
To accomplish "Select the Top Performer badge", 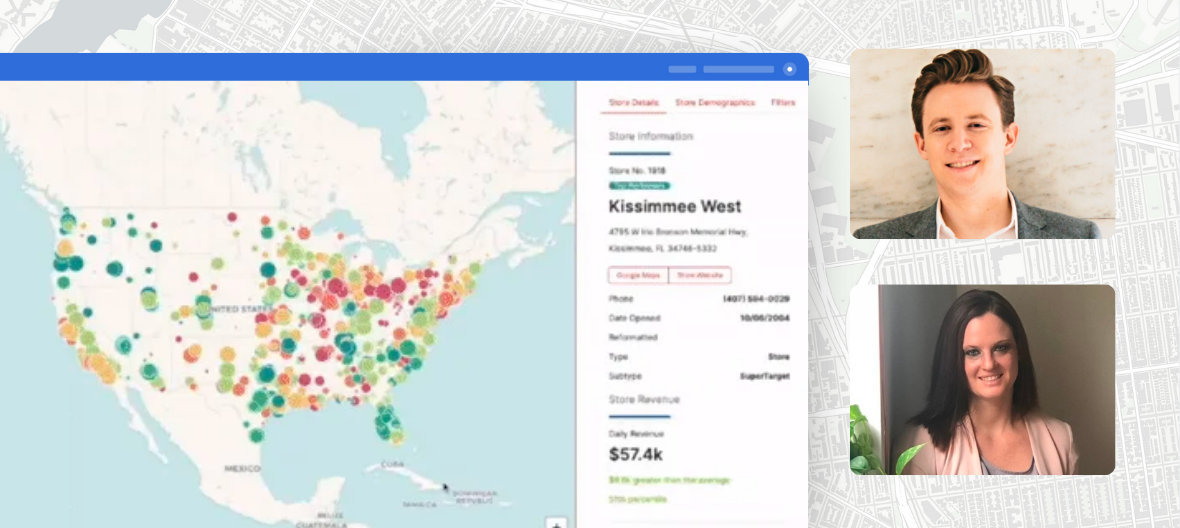I will point(639,185).
